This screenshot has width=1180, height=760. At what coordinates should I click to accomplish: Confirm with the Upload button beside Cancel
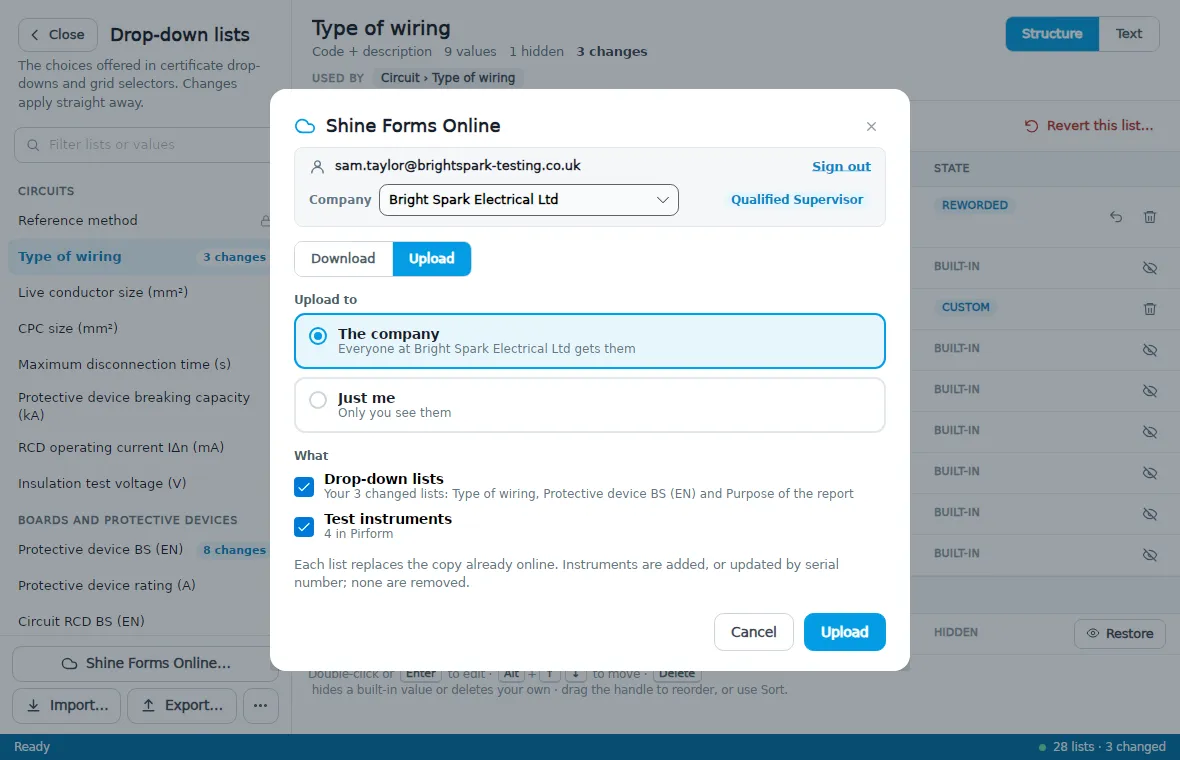tap(844, 632)
